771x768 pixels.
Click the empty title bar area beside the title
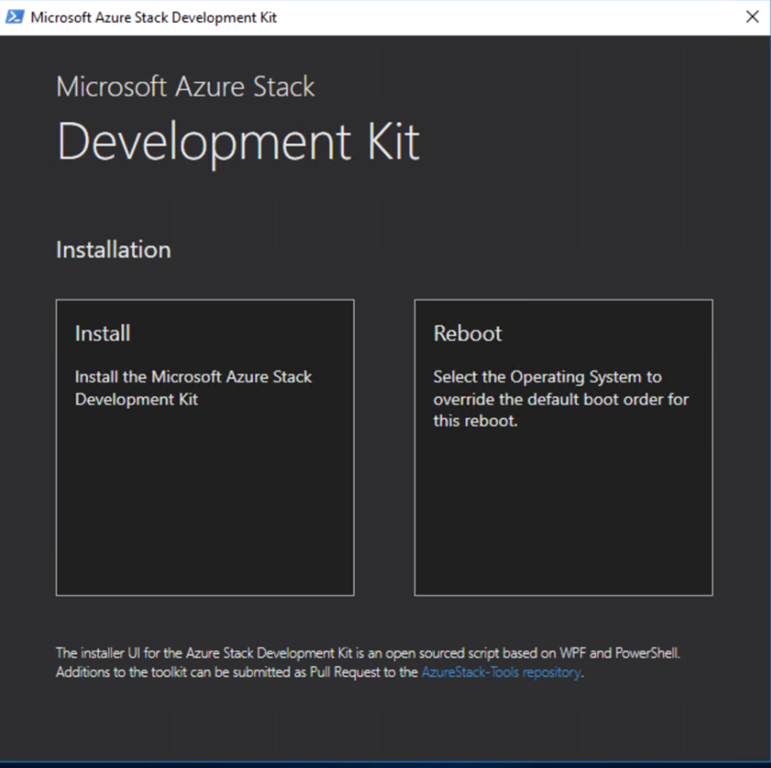[500, 18]
